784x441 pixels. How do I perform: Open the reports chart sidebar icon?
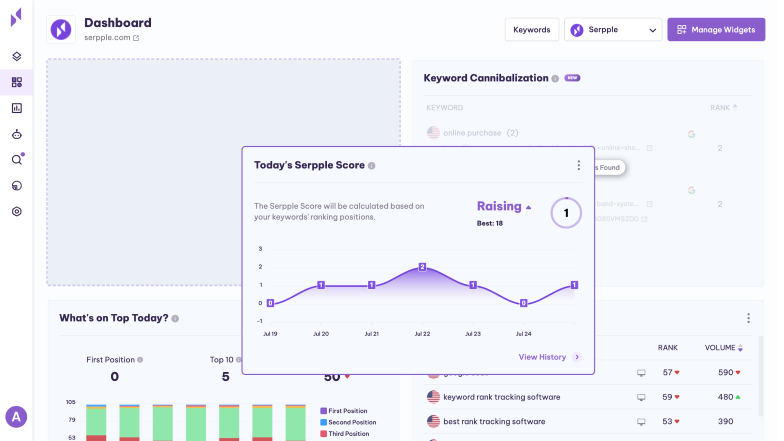16,108
